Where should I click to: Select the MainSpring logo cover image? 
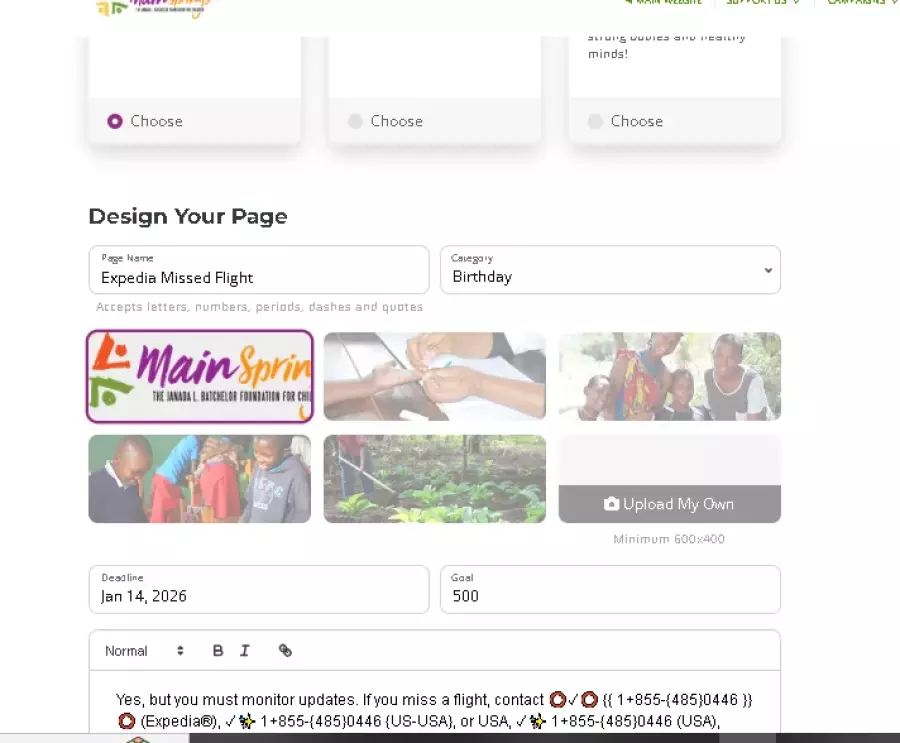point(200,376)
